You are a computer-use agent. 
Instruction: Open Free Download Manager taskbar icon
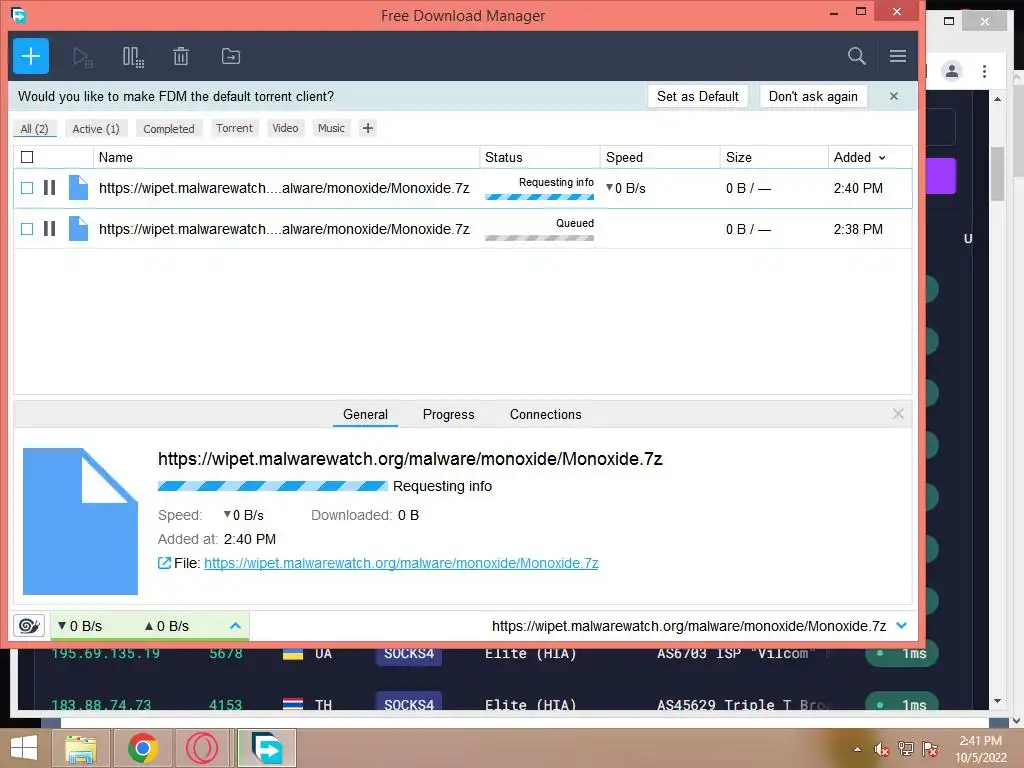[x=267, y=748]
